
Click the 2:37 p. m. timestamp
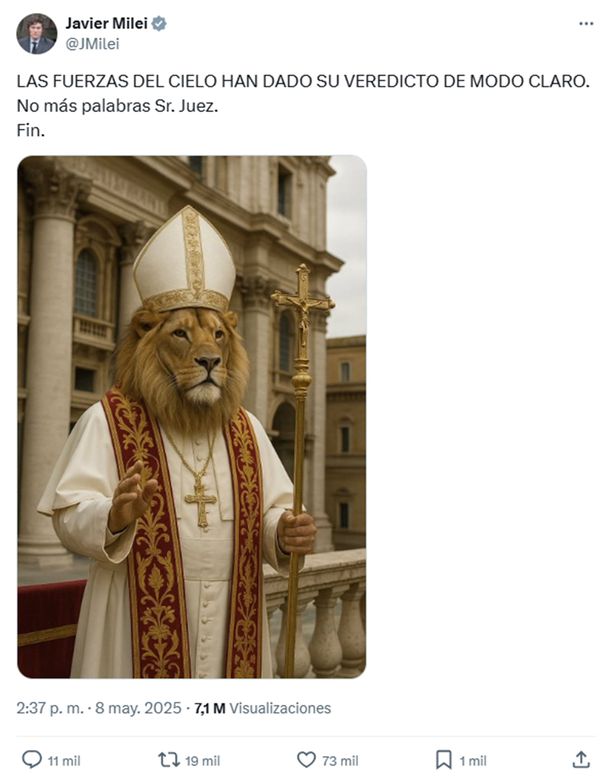click(x=50, y=708)
